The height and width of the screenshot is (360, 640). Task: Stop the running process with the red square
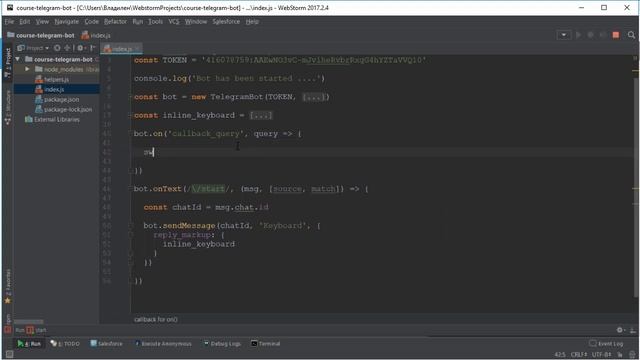coord(616,35)
